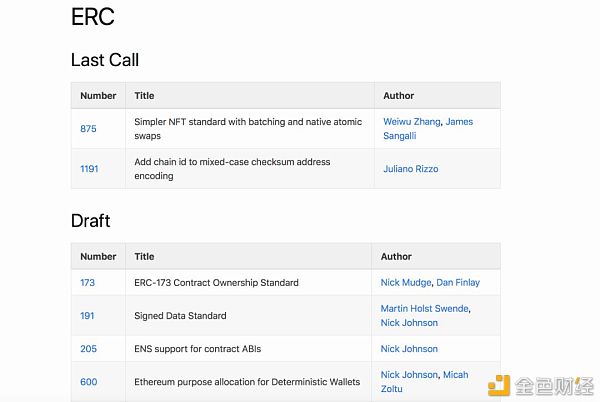The width and height of the screenshot is (600, 402).
Task: Click Nick Johnson in Signed Data Standard row
Action: 409,323
